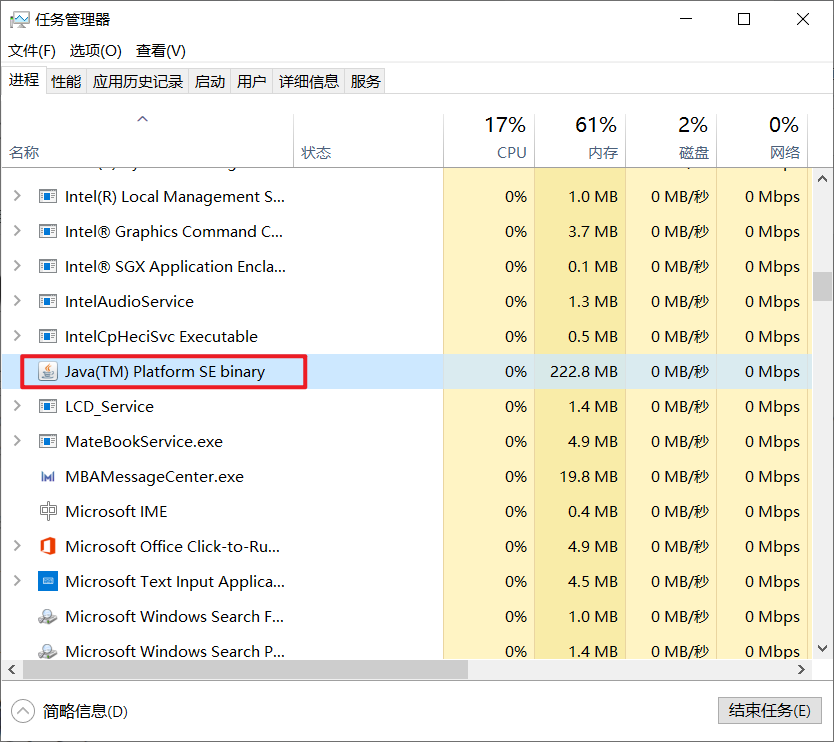This screenshot has width=834, height=742.
Task: Open the 选项(O) menu
Action: pos(96,51)
